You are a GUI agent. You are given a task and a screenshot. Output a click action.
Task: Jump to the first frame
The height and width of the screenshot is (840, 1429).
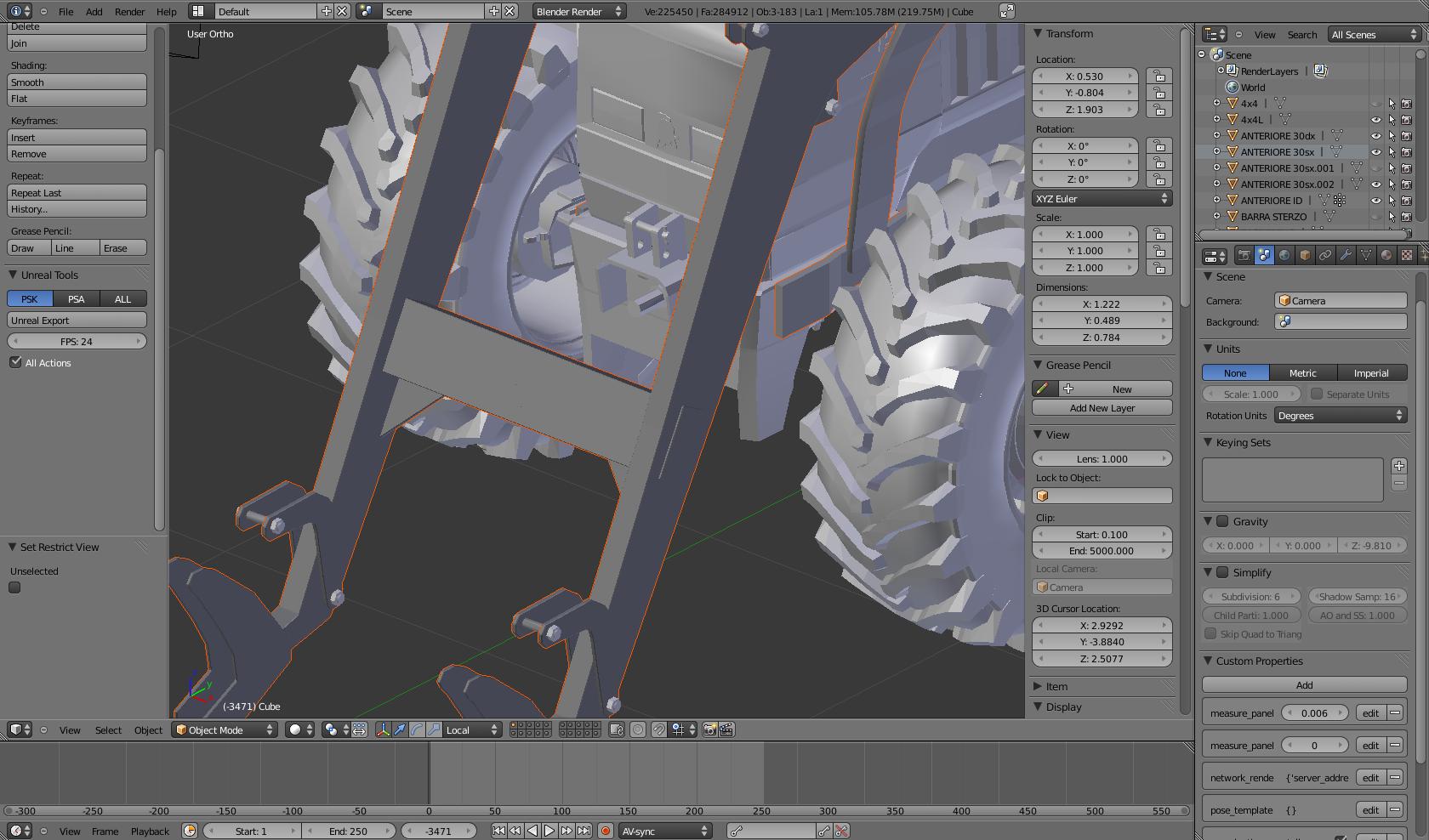tap(498, 831)
